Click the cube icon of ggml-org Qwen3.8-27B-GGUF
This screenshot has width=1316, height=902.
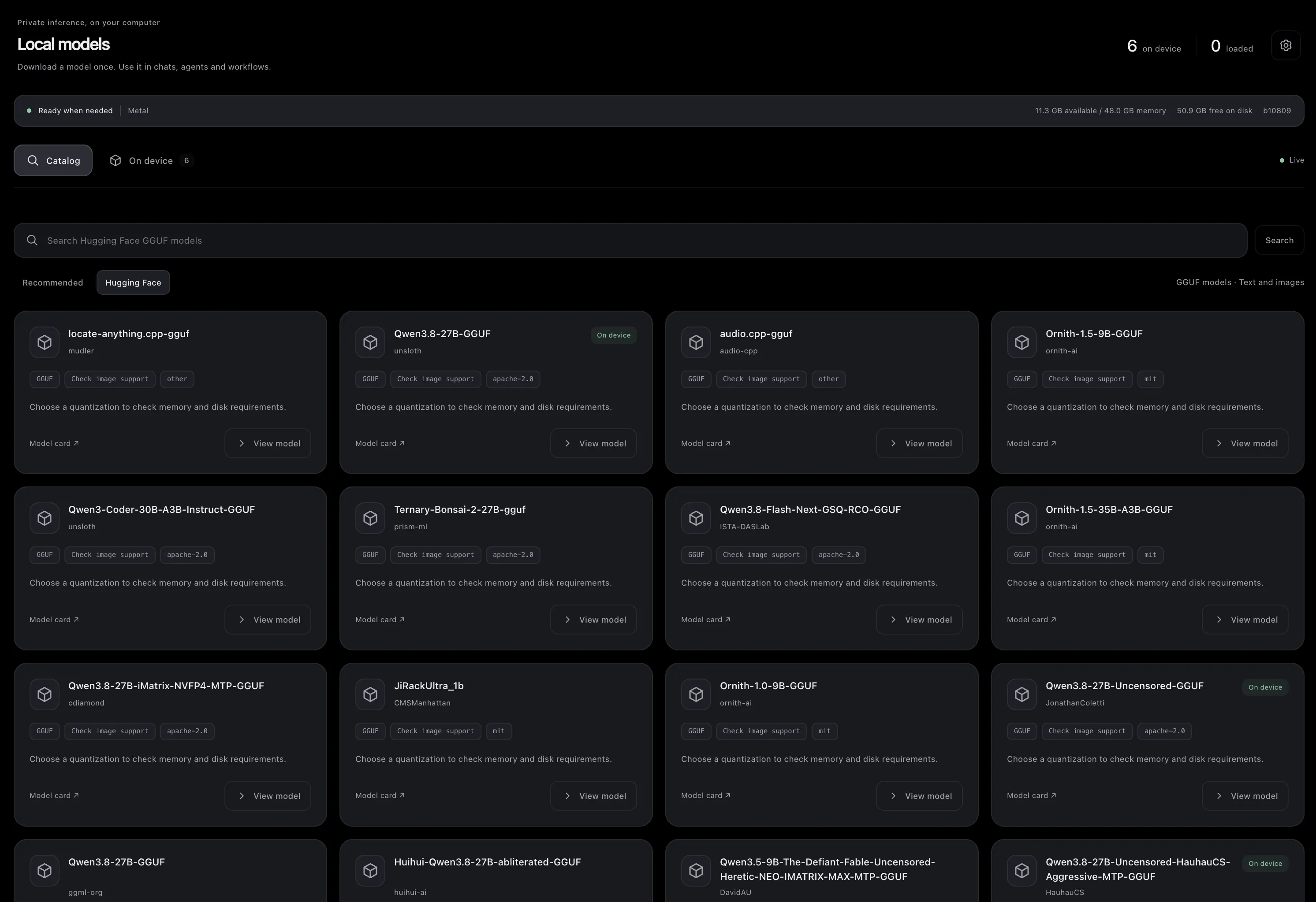pyautogui.click(x=44, y=870)
